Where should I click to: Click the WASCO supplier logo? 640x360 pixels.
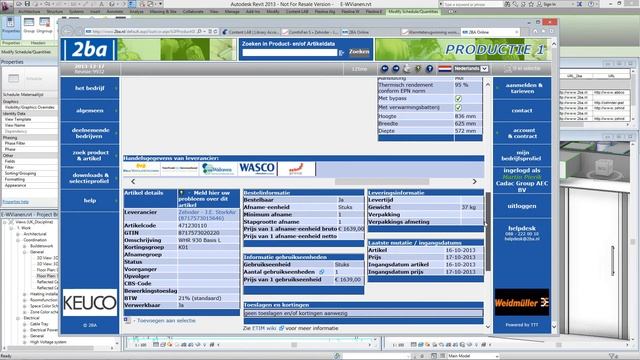point(257,169)
